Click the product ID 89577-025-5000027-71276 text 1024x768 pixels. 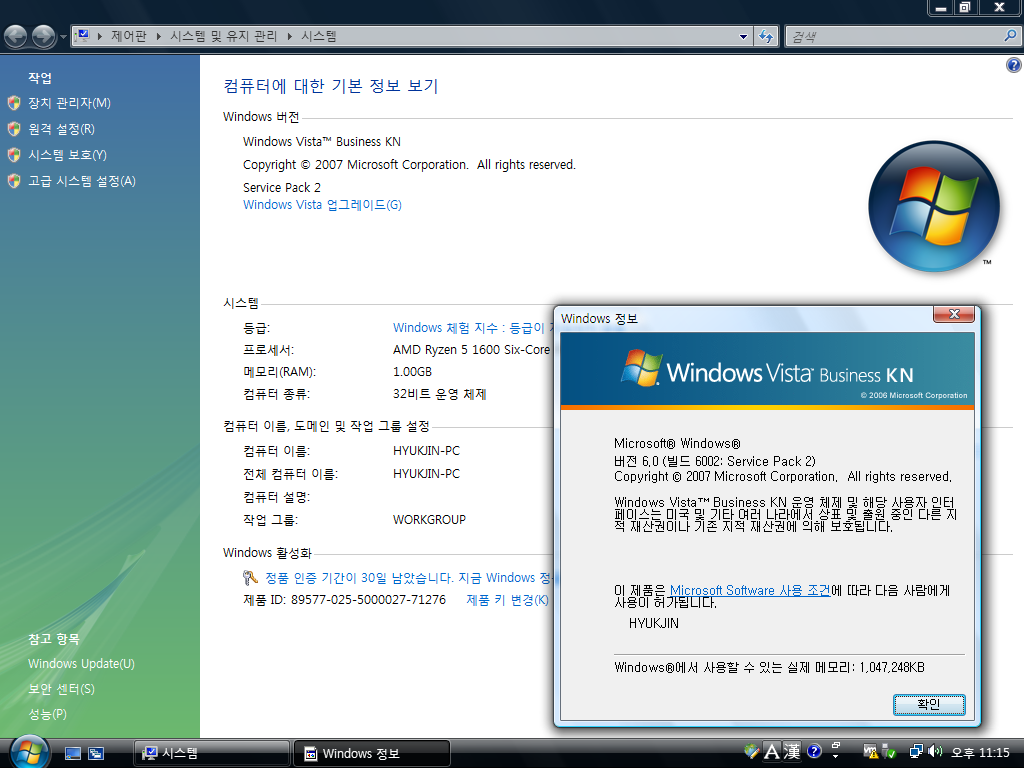tap(368, 600)
